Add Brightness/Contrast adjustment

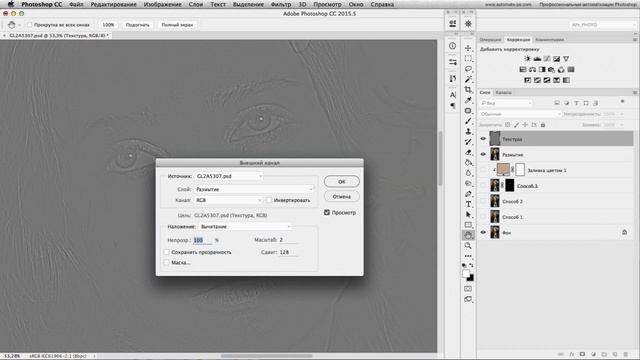527,59
